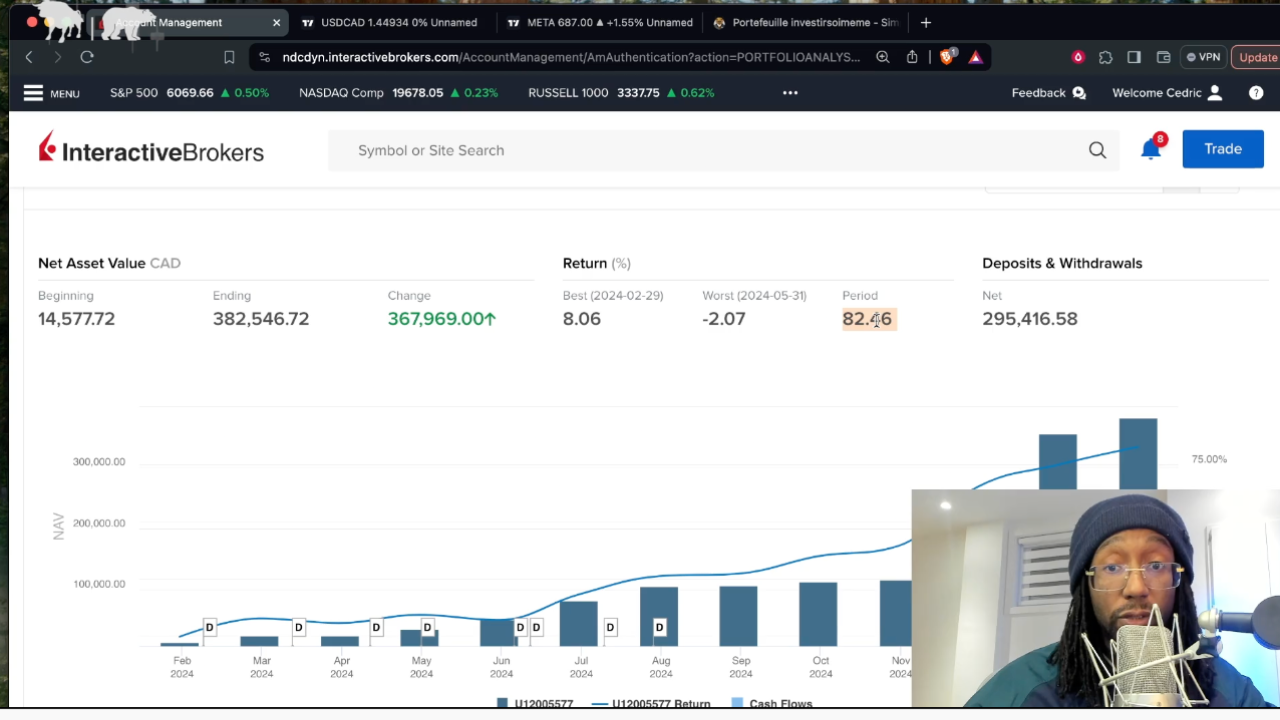Click the D marker on August bar
1280x720 pixels.
659,628
